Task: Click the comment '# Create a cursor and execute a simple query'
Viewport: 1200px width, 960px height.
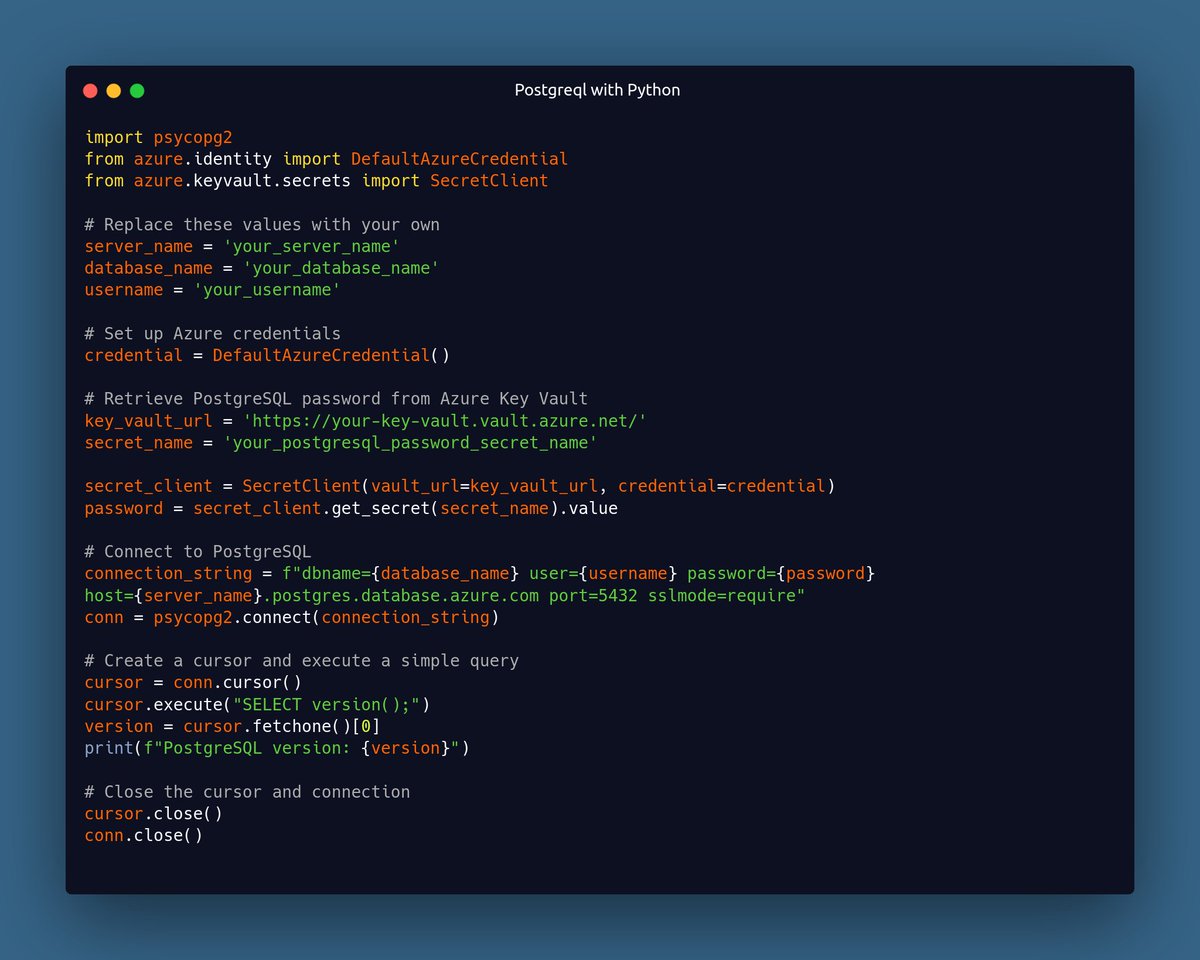Action: [302, 661]
